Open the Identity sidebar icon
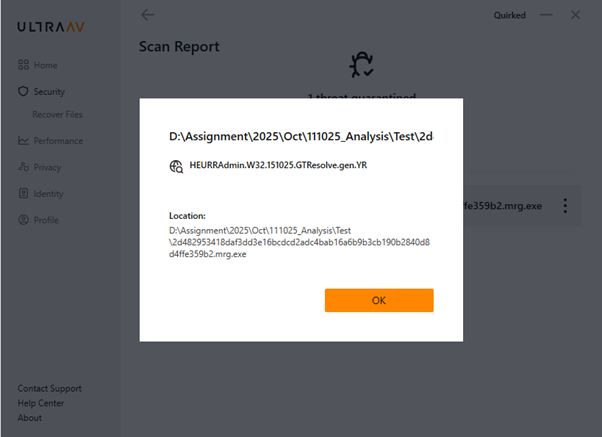The image size is (602, 437). tap(22, 194)
